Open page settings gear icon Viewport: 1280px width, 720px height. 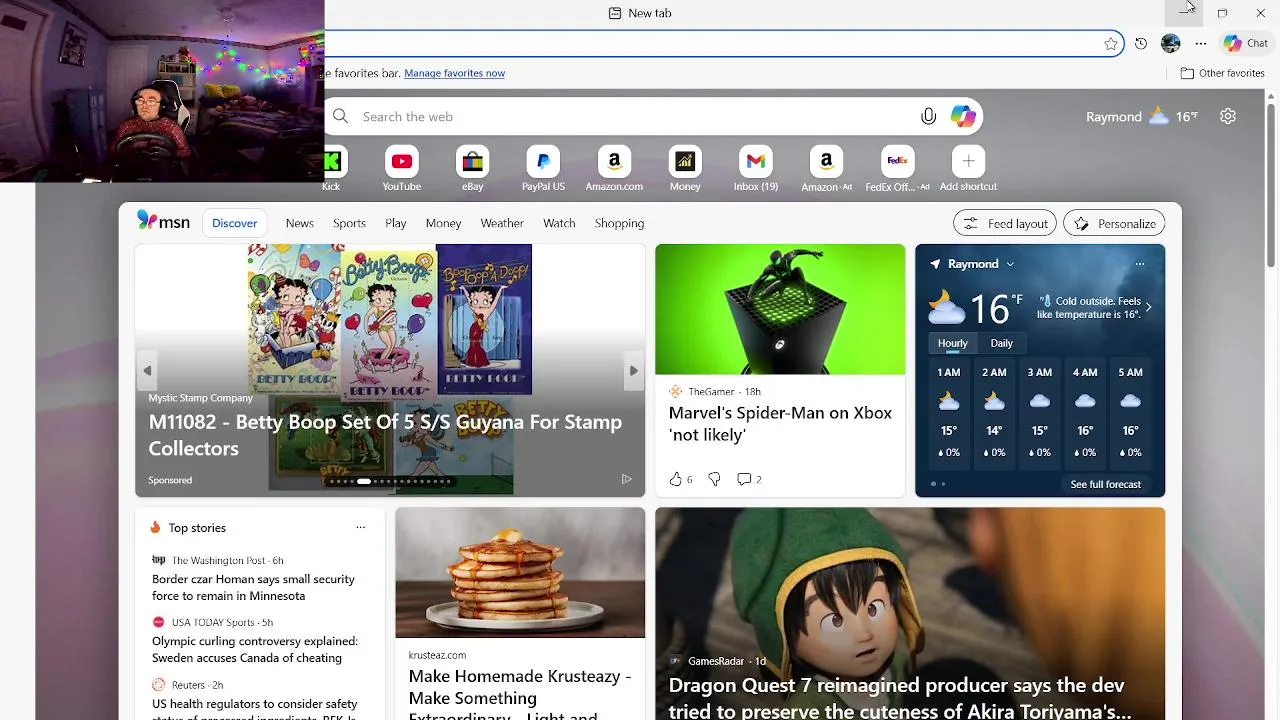click(1228, 116)
